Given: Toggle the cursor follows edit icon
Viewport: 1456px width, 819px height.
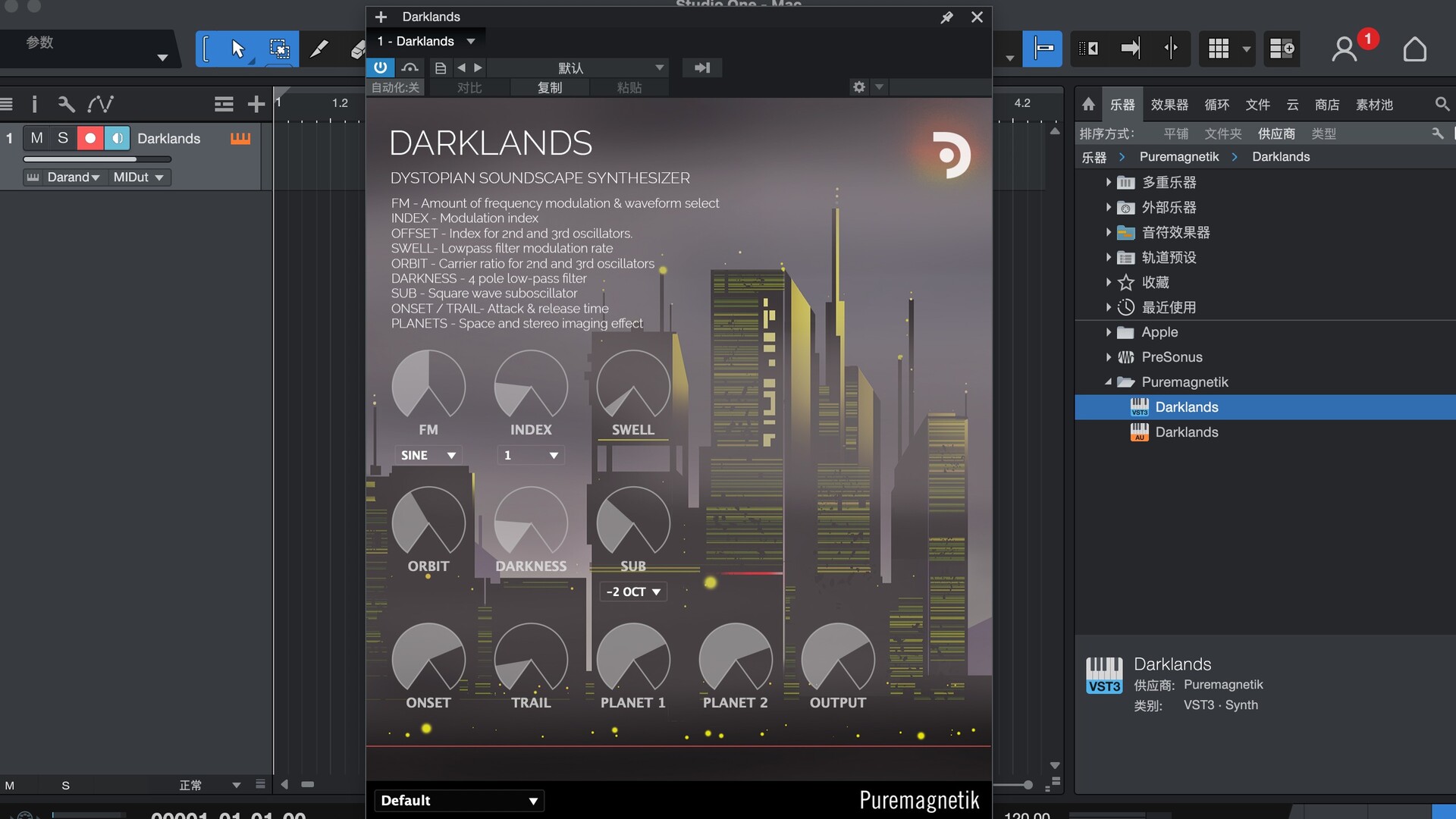Looking at the screenshot, I should (x=1171, y=49).
